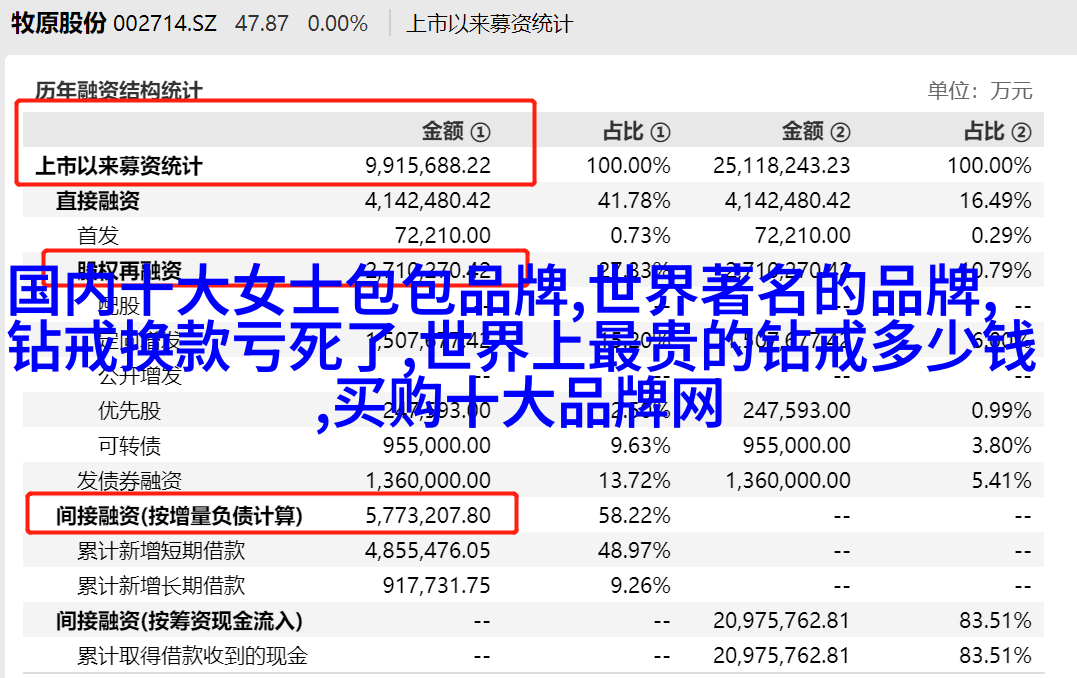Click the 3.80% share value
This screenshot has height=678, width=1077.
point(1001,446)
